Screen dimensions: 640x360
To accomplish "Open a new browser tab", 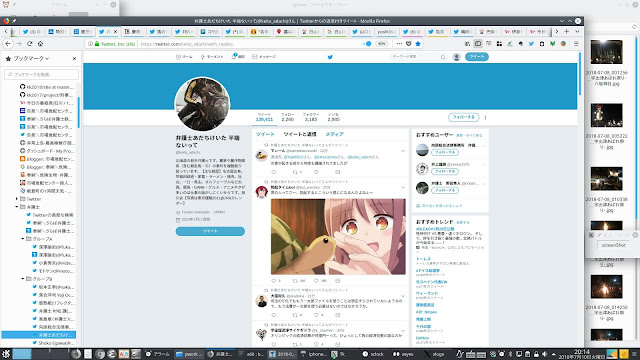I will tap(567, 31).
